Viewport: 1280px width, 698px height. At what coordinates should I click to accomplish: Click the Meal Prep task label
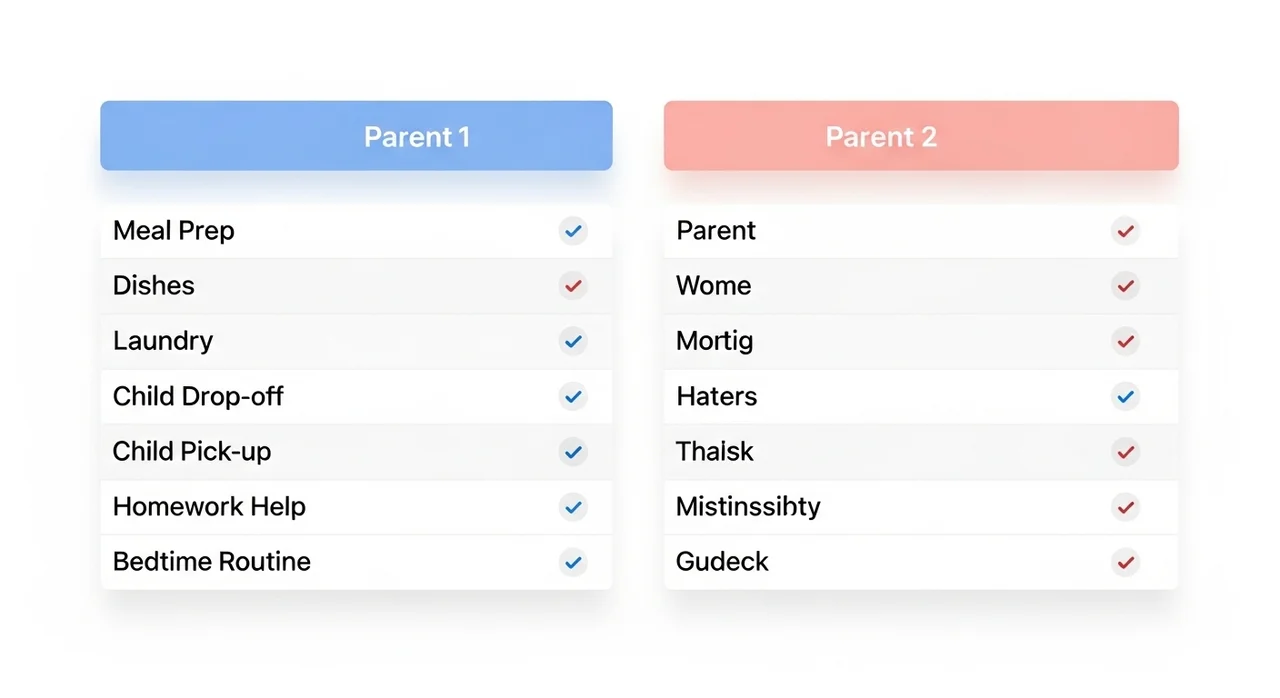coord(174,231)
